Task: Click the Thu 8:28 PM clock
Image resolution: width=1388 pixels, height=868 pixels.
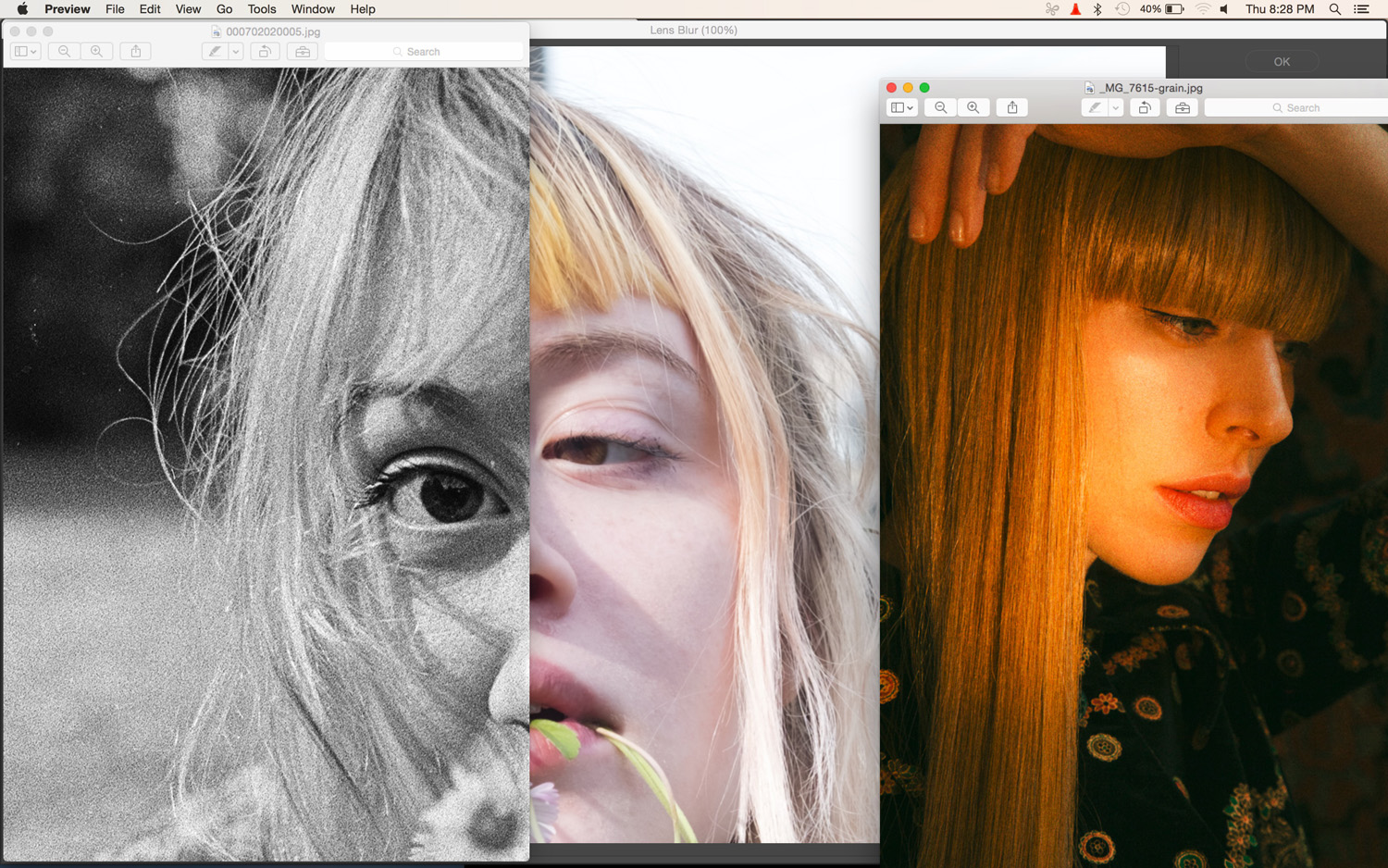Action: pyautogui.click(x=1280, y=9)
